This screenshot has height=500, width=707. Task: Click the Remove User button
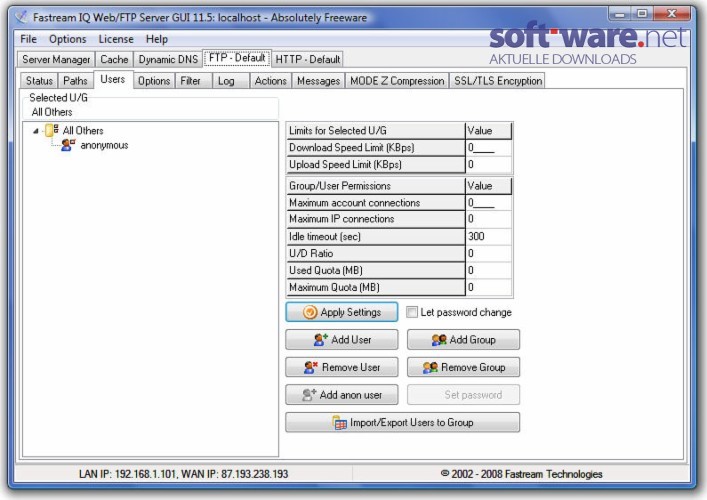[342, 367]
